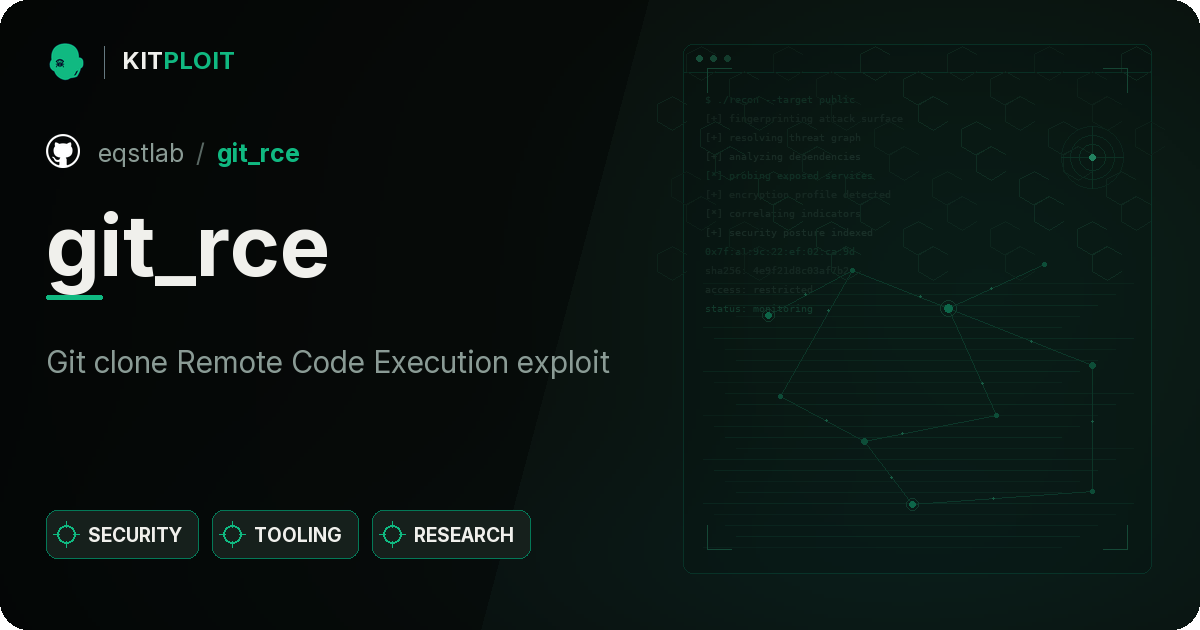Click the crosshair icon in SECURITY tag
Image resolution: width=1200 pixels, height=630 pixels.
pos(67,535)
